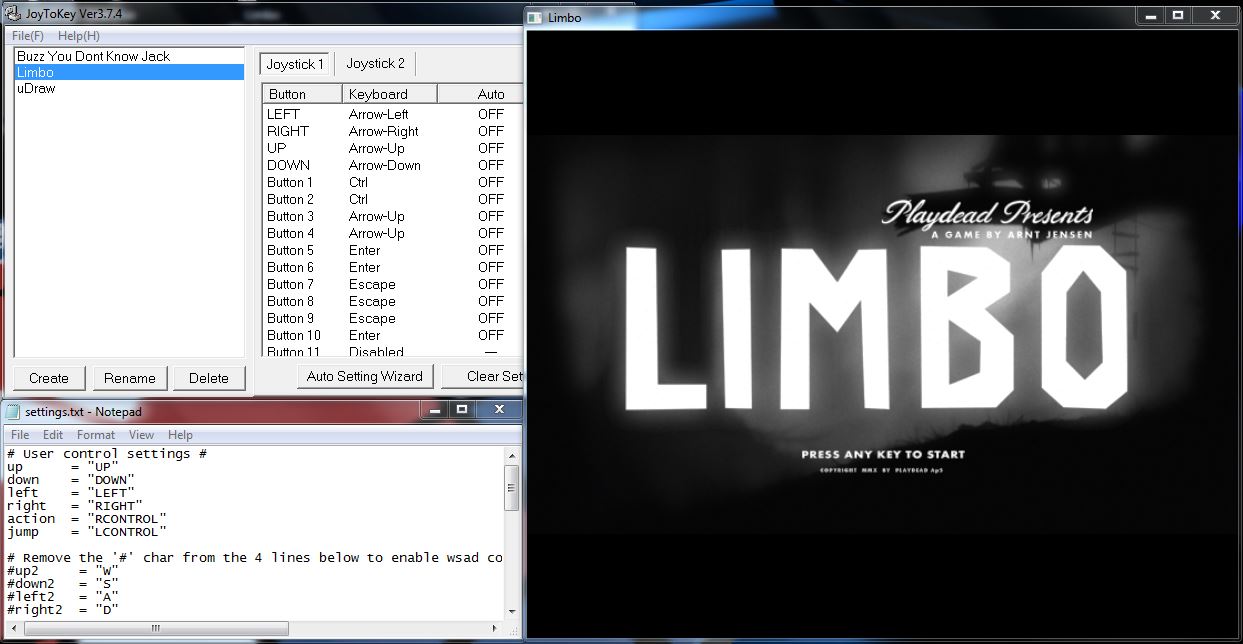Select the LEFT button row

[x=392, y=114]
